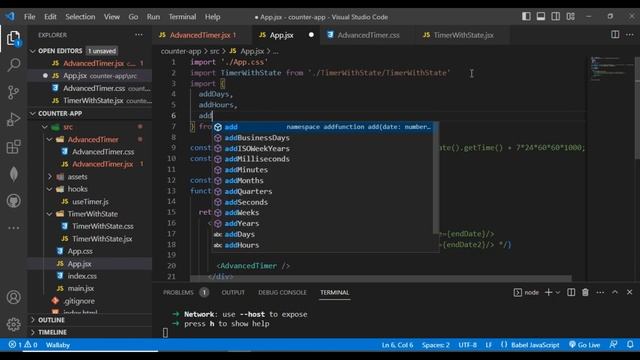Open the Accounts menu
The width and height of the screenshot is (640, 360).
click(x=13, y=297)
